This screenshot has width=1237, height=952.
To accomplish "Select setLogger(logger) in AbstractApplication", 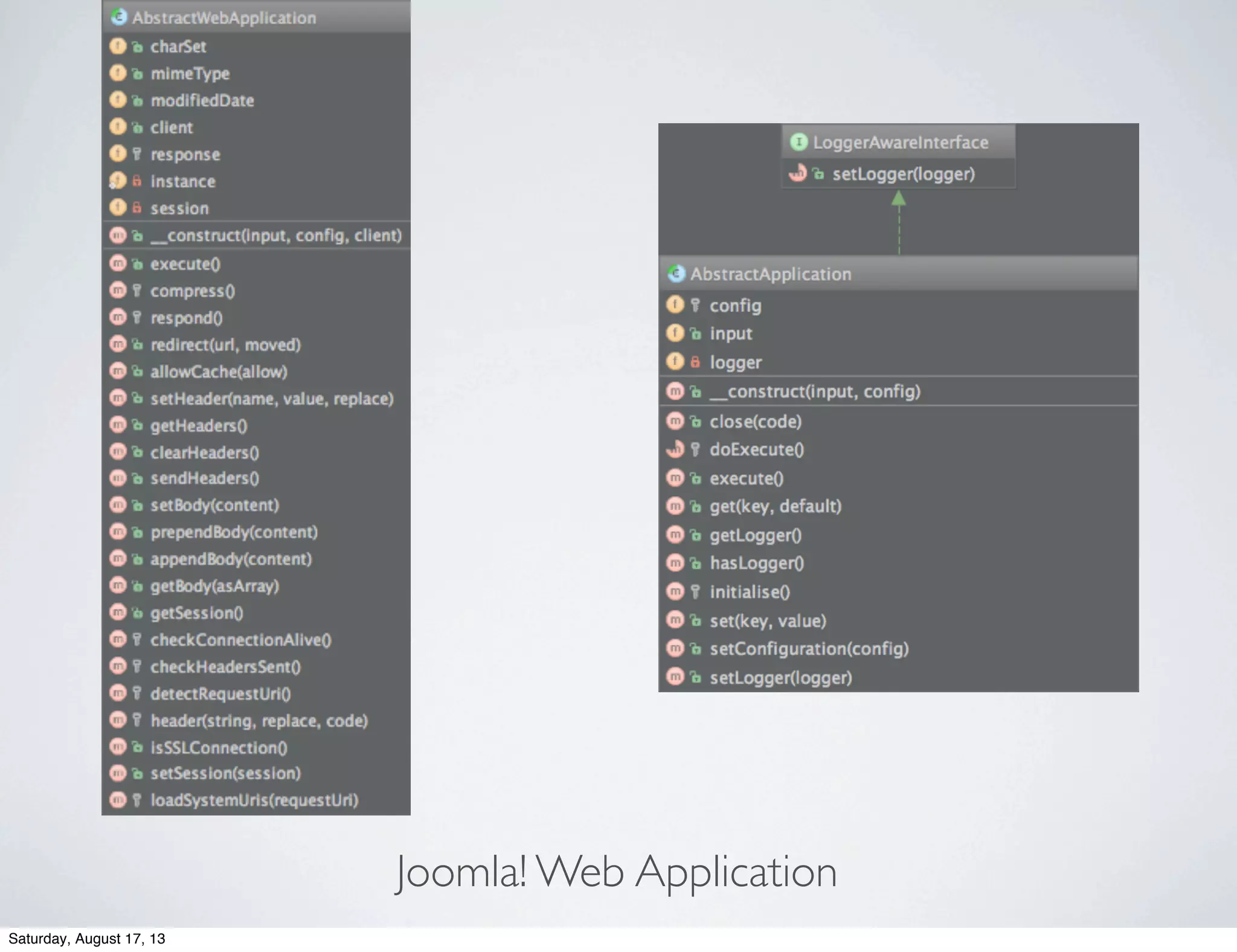I will [x=899, y=677].
